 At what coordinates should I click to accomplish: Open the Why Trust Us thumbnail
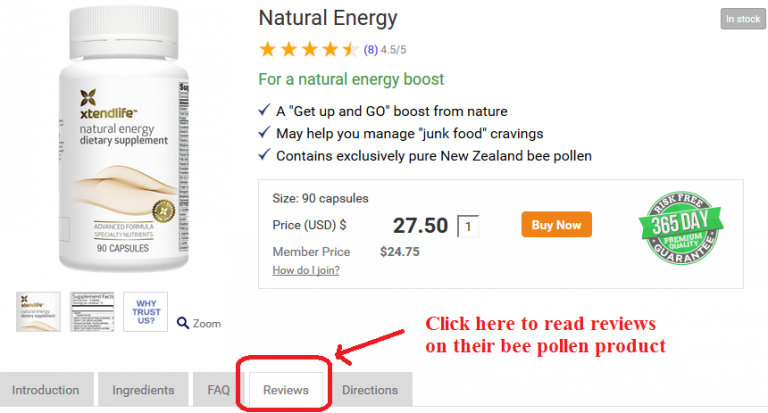[x=145, y=312]
